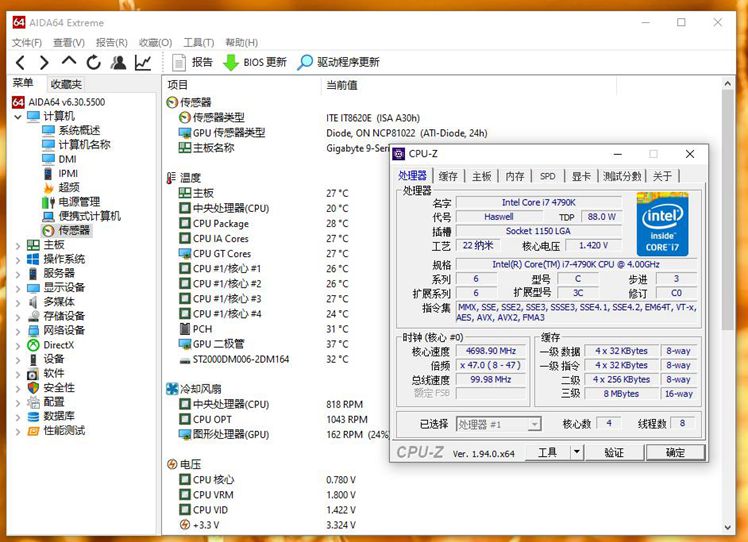The width and height of the screenshot is (748, 542).
Task: Switch to the CPU-Z 显卡 tab
Action: point(581,176)
